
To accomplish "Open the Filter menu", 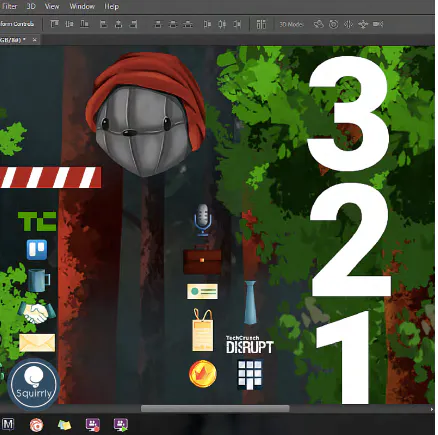I will coord(9,6).
